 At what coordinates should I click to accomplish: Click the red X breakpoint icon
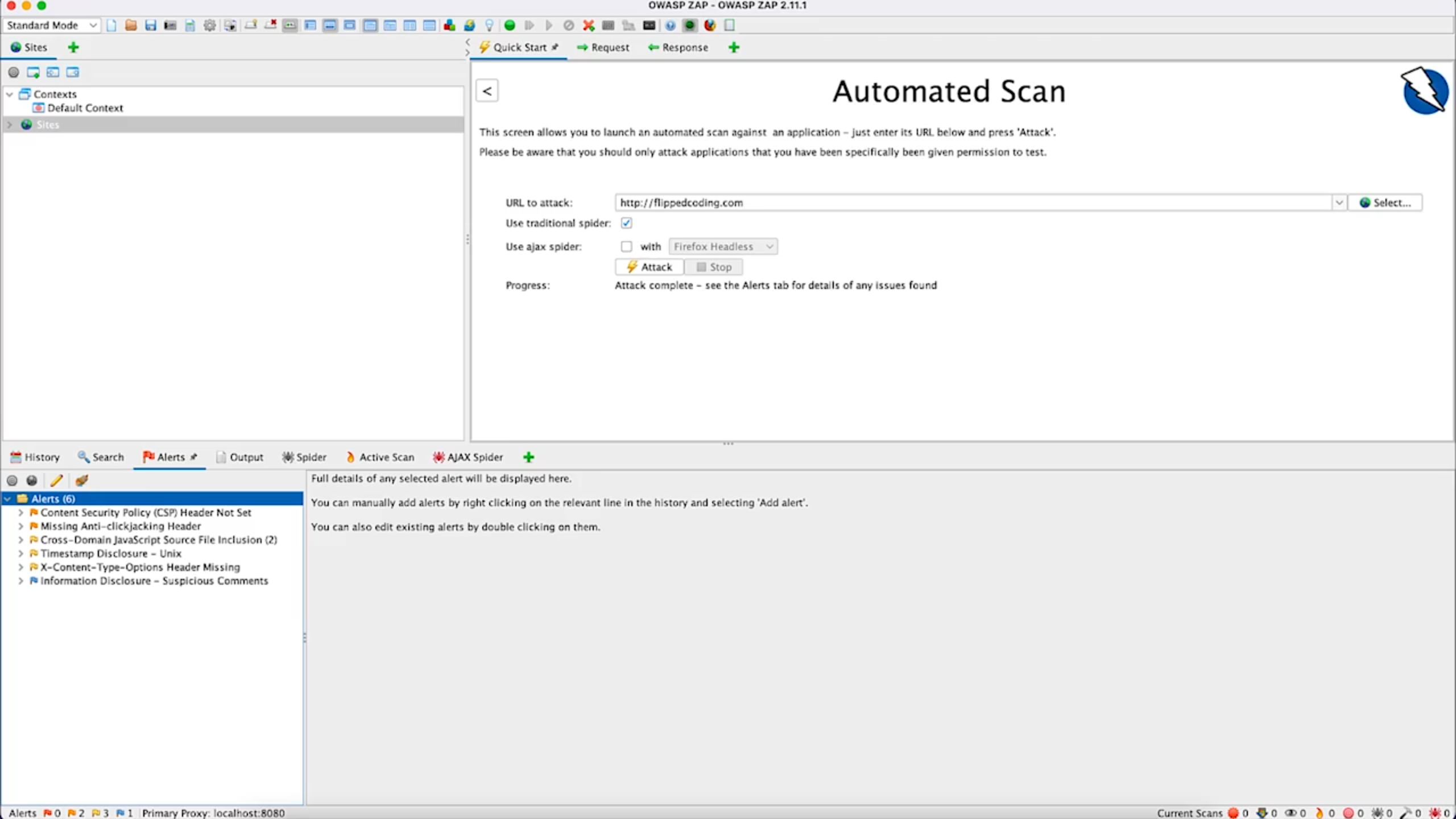589,25
